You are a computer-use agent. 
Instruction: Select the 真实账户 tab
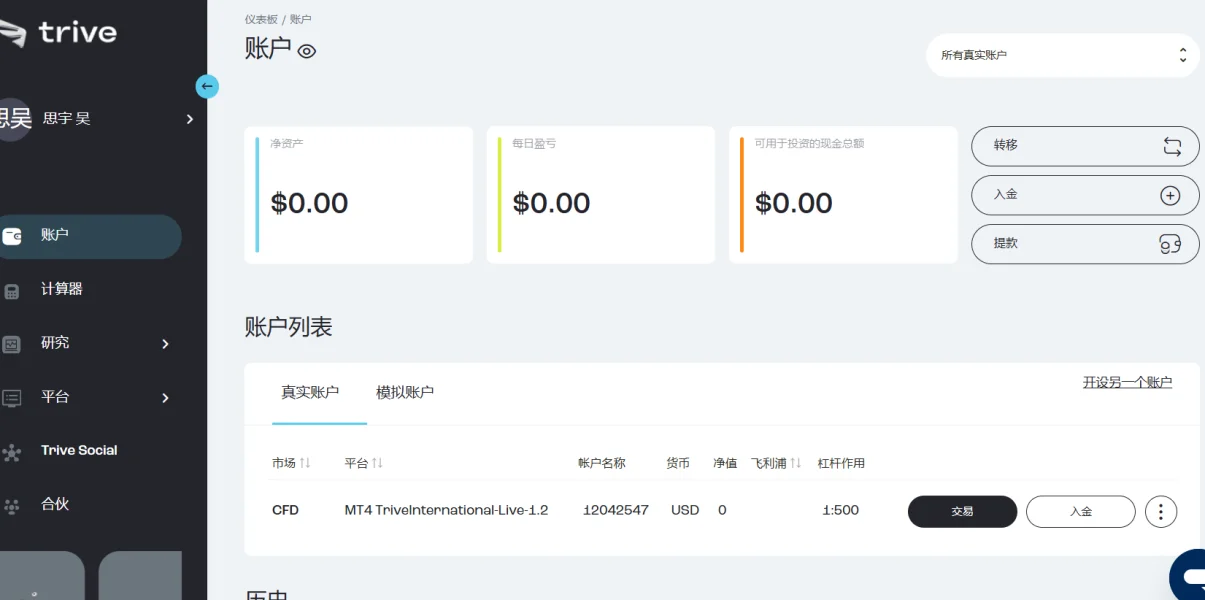[x=310, y=392]
